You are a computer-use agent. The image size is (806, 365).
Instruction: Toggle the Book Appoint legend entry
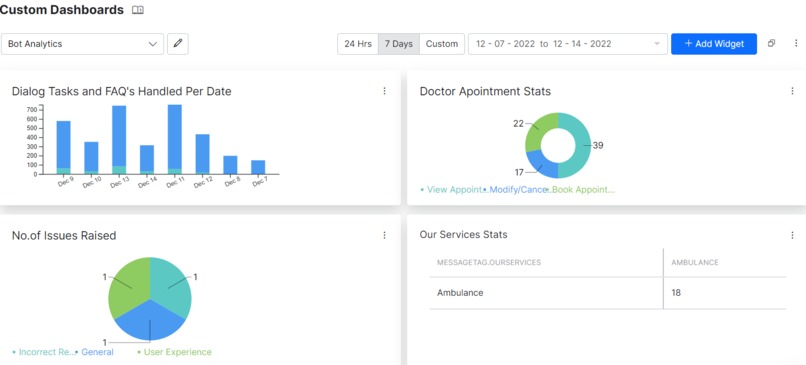(x=581, y=190)
